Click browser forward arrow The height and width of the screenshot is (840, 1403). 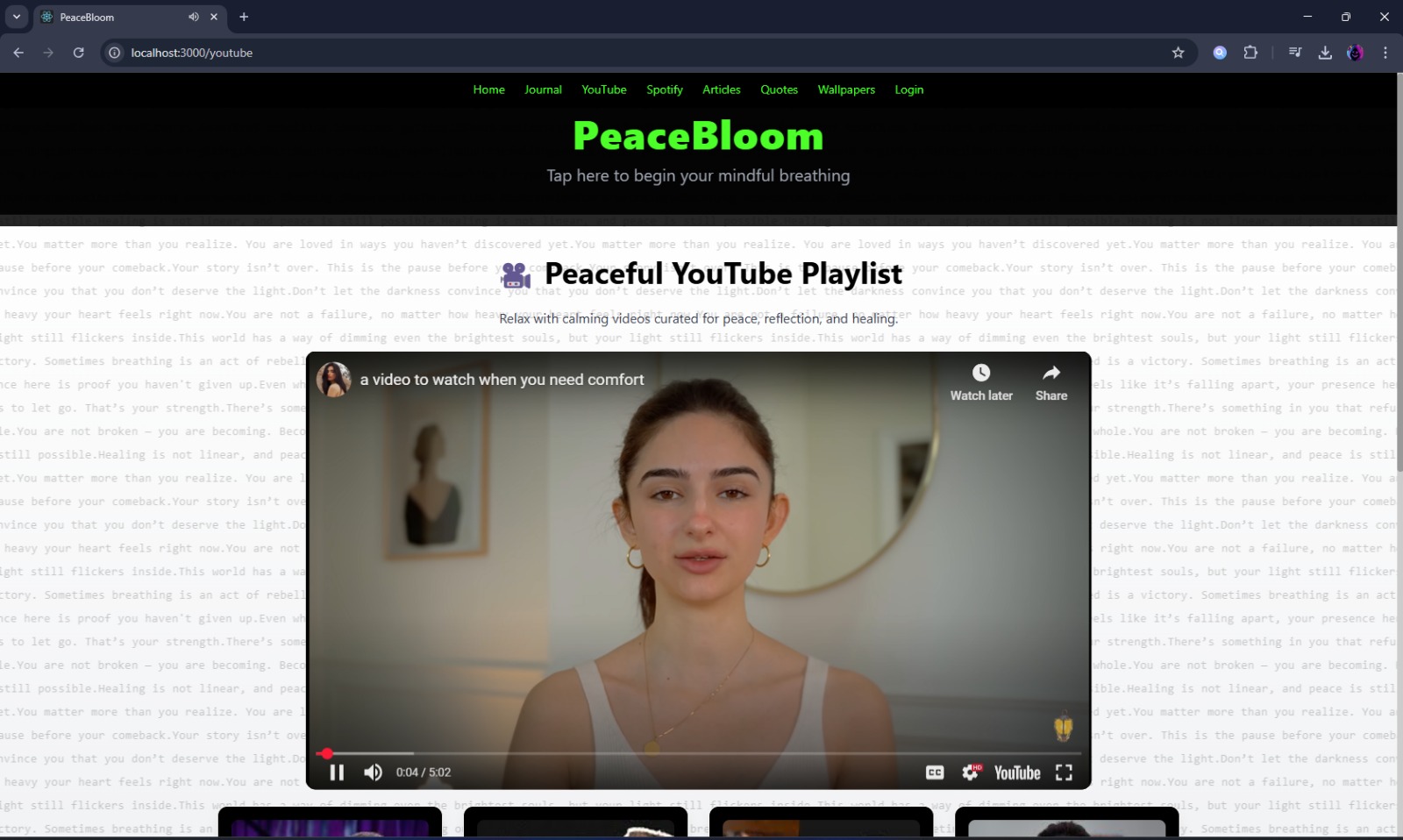click(x=48, y=53)
